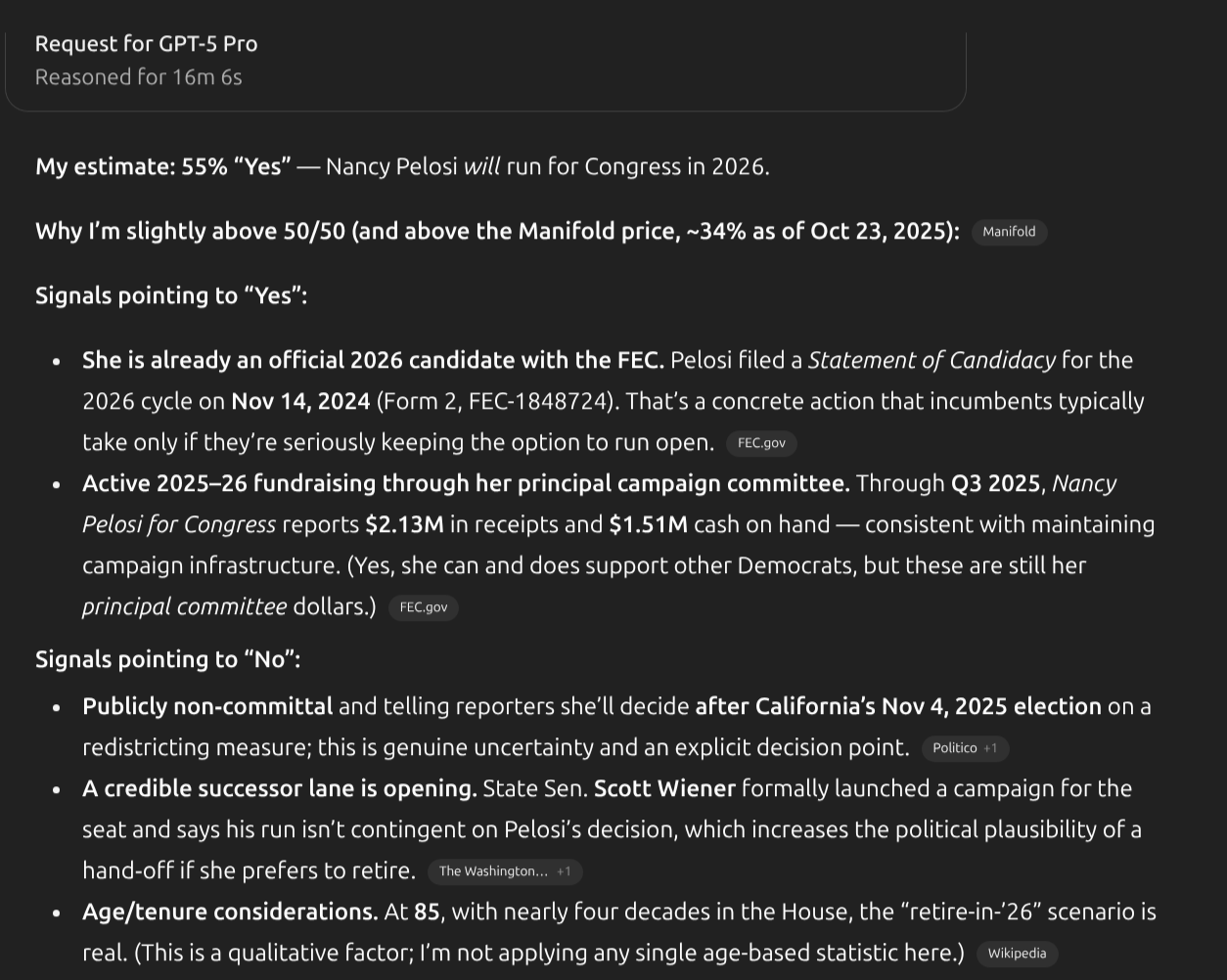Click the bold name 'Scott Wiener'
Screen dimensions: 1227x980
coord(664,788)
